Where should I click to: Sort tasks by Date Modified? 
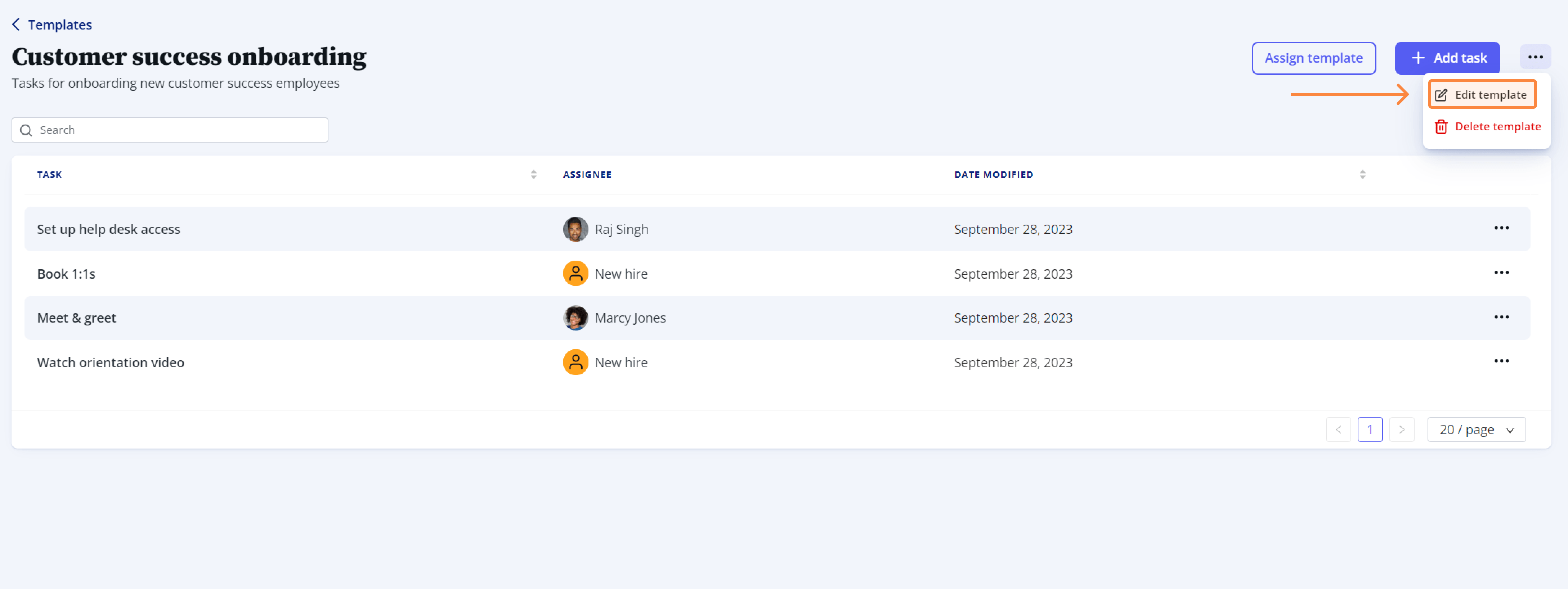[1362, 175]
